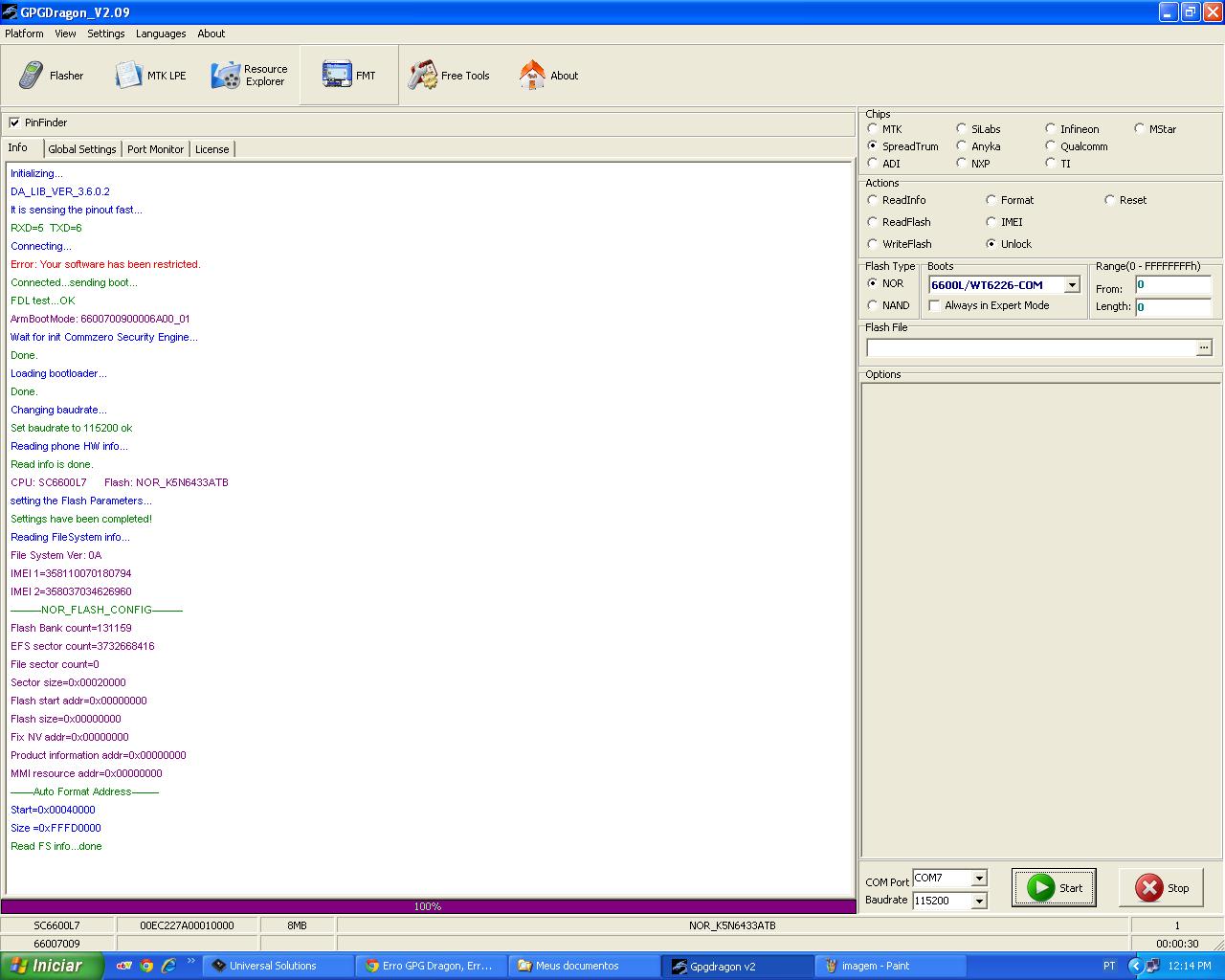Select the ReadFlash action

[x=872, y=222]
